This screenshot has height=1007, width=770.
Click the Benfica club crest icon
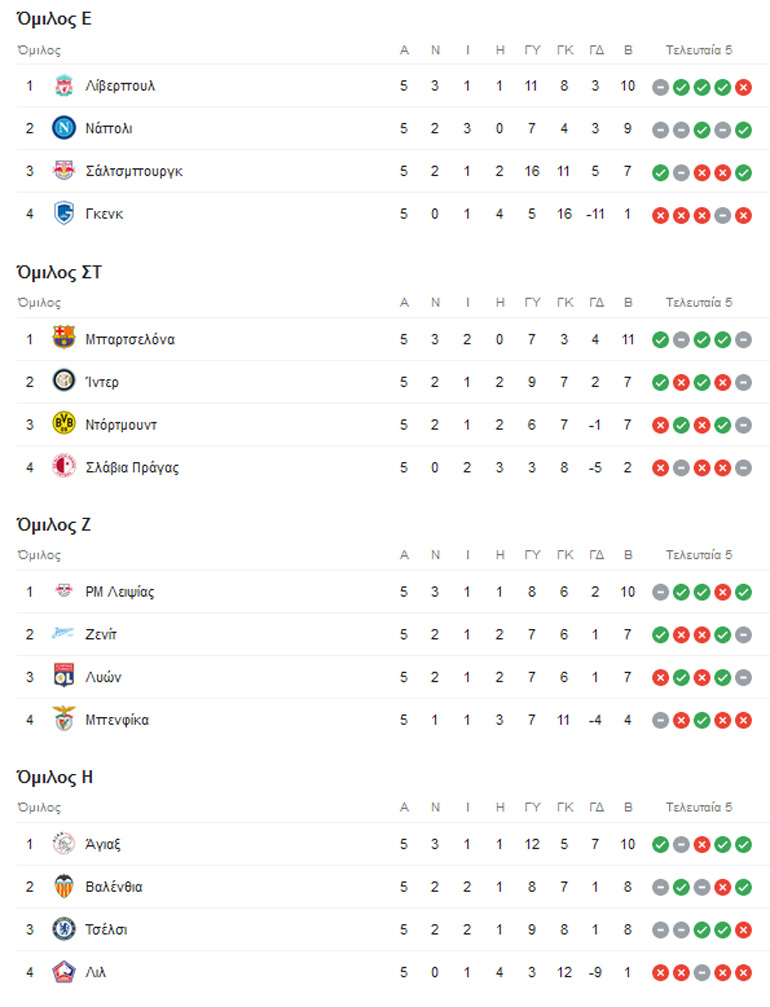pyautogui.click(x=64, y=719)
